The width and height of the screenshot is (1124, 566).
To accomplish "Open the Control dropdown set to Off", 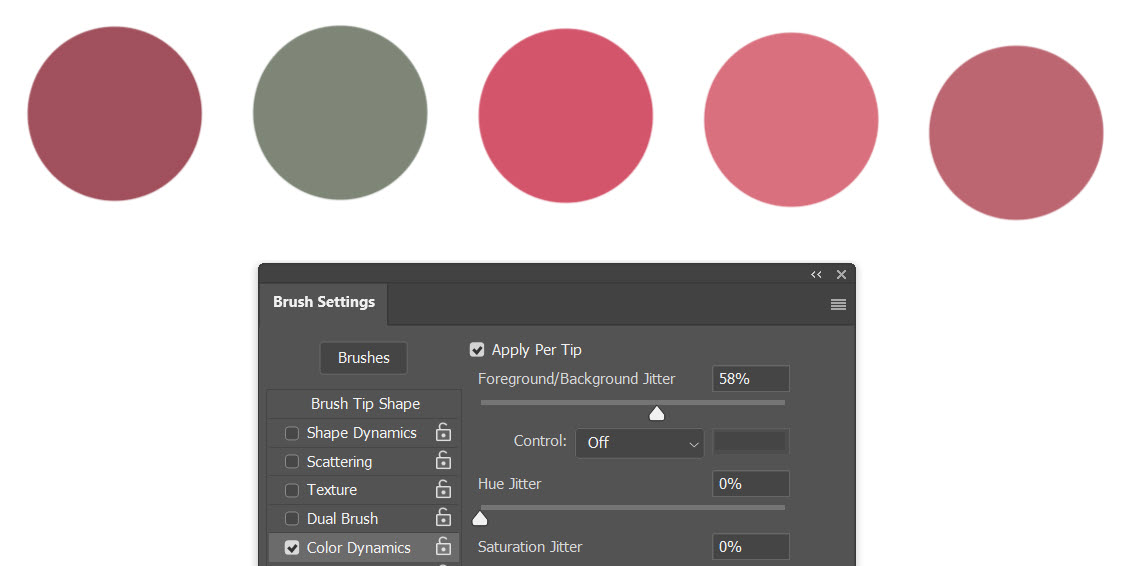I will (639, 443).
